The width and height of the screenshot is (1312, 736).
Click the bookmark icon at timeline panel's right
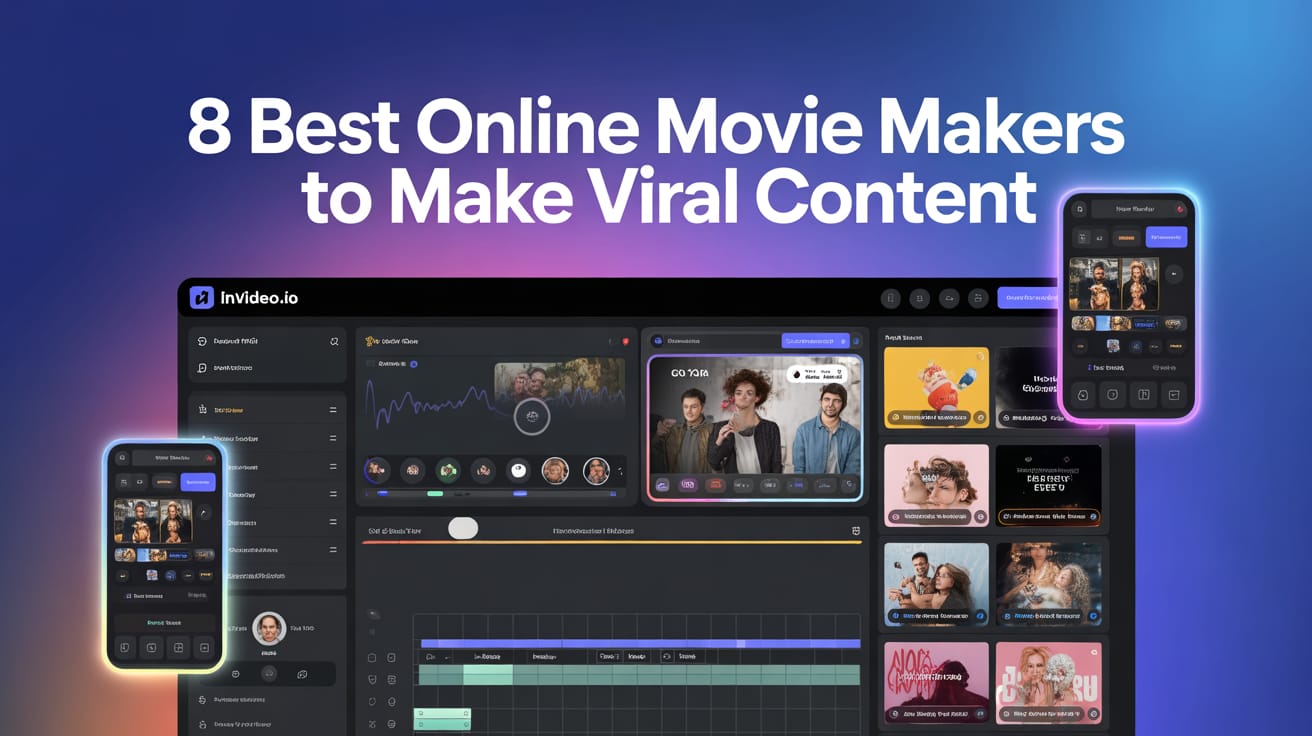855,531
